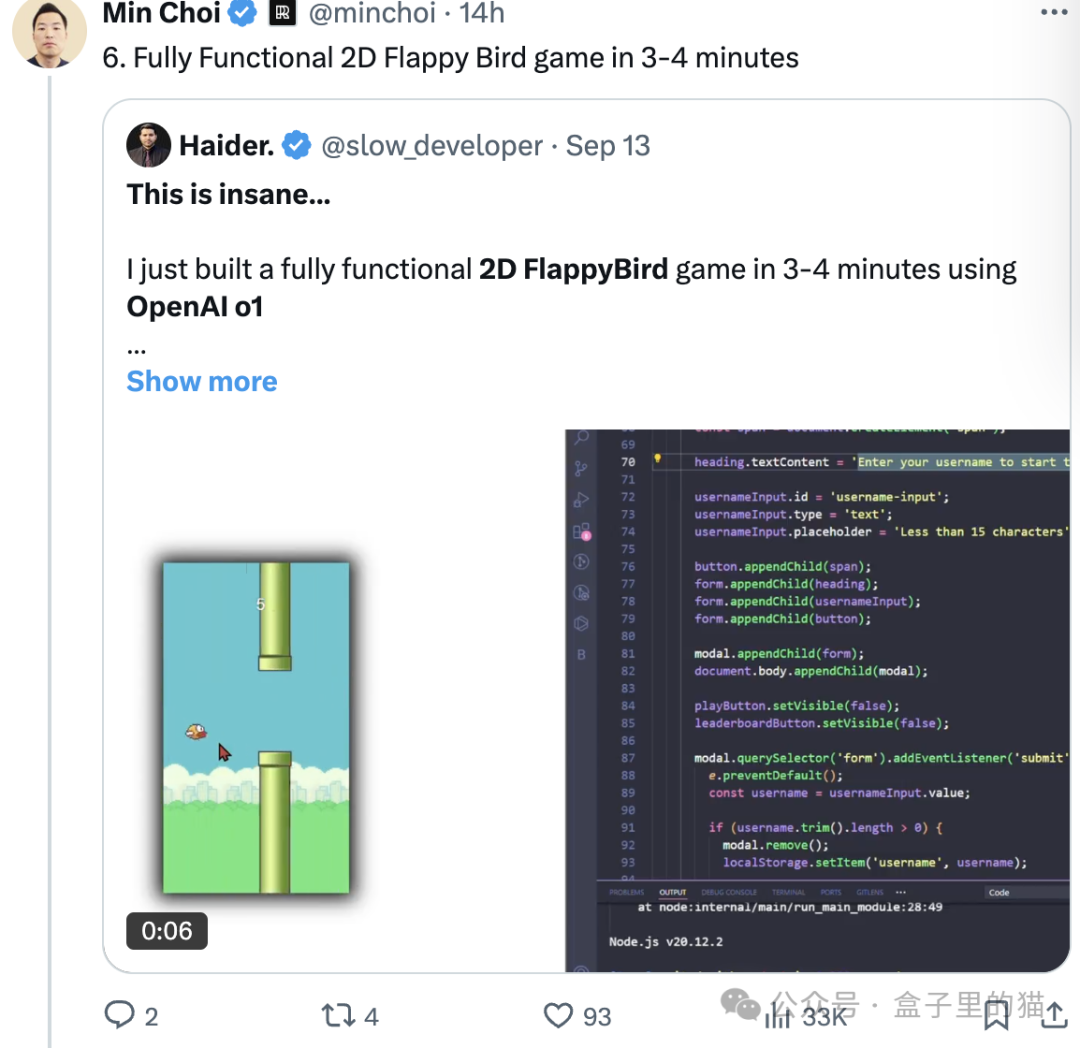Open Run and Debug sidebar icon

pos(582,500)
